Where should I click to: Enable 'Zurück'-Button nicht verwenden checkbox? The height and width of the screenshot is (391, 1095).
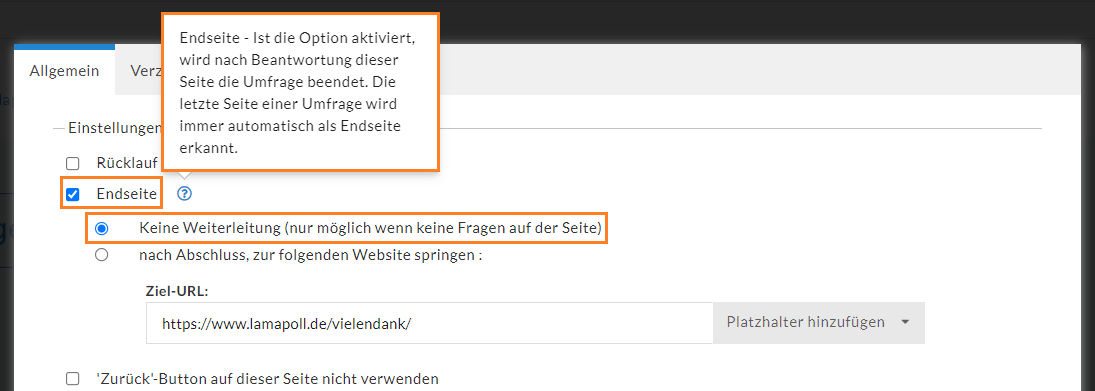coord(73,379)
